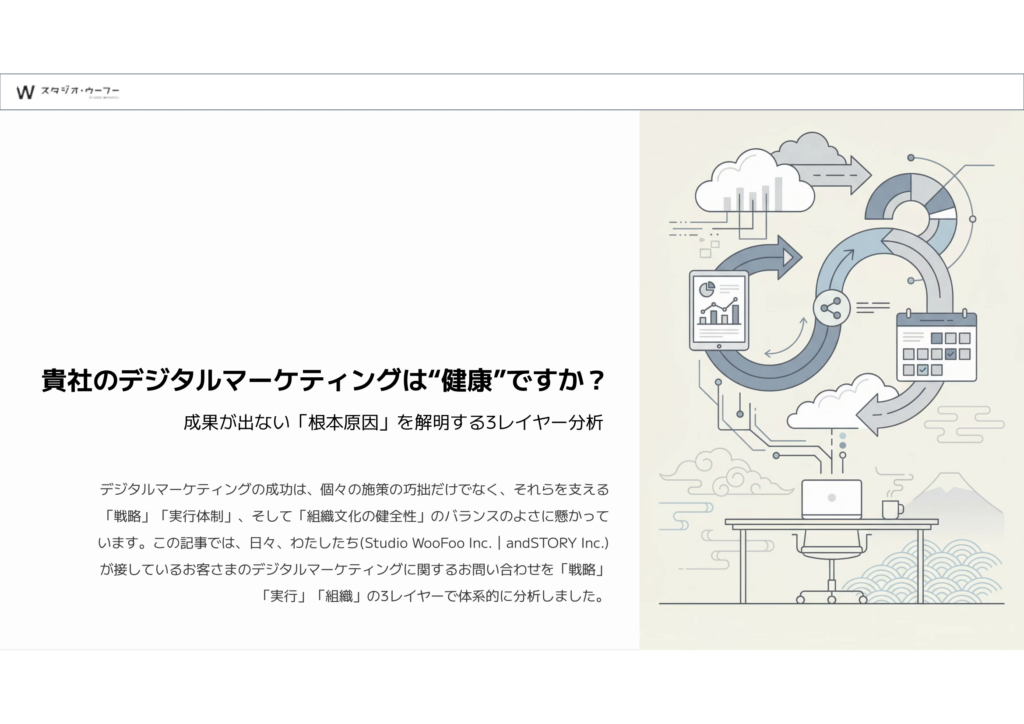The height and width of the screenshot is (724, 1024).
Task: Click the headline 貴社のデジタルマーケティングは"健康"ですか？
Action: [x=324, y=381]
